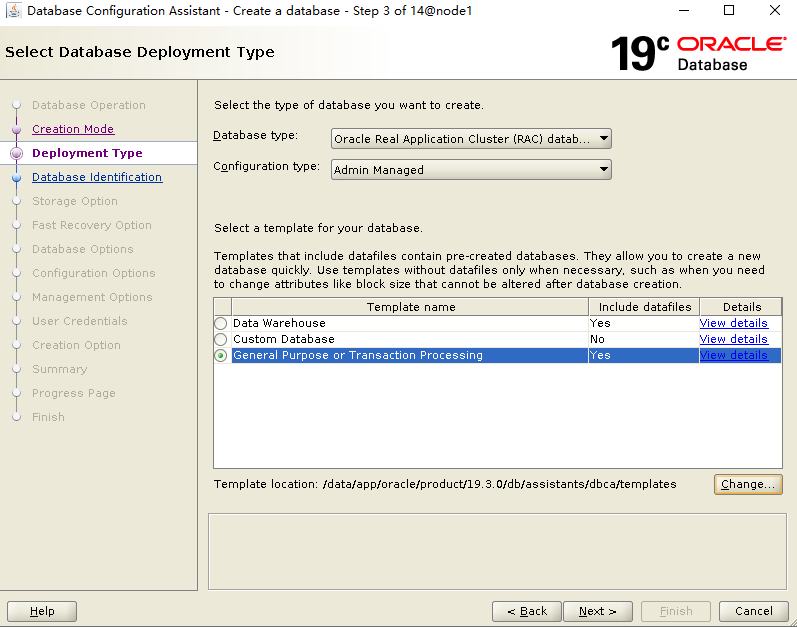Viewport: 797px width, 627px height.
Task: Click the Java icon in title bar
Action: coord(13,10)
